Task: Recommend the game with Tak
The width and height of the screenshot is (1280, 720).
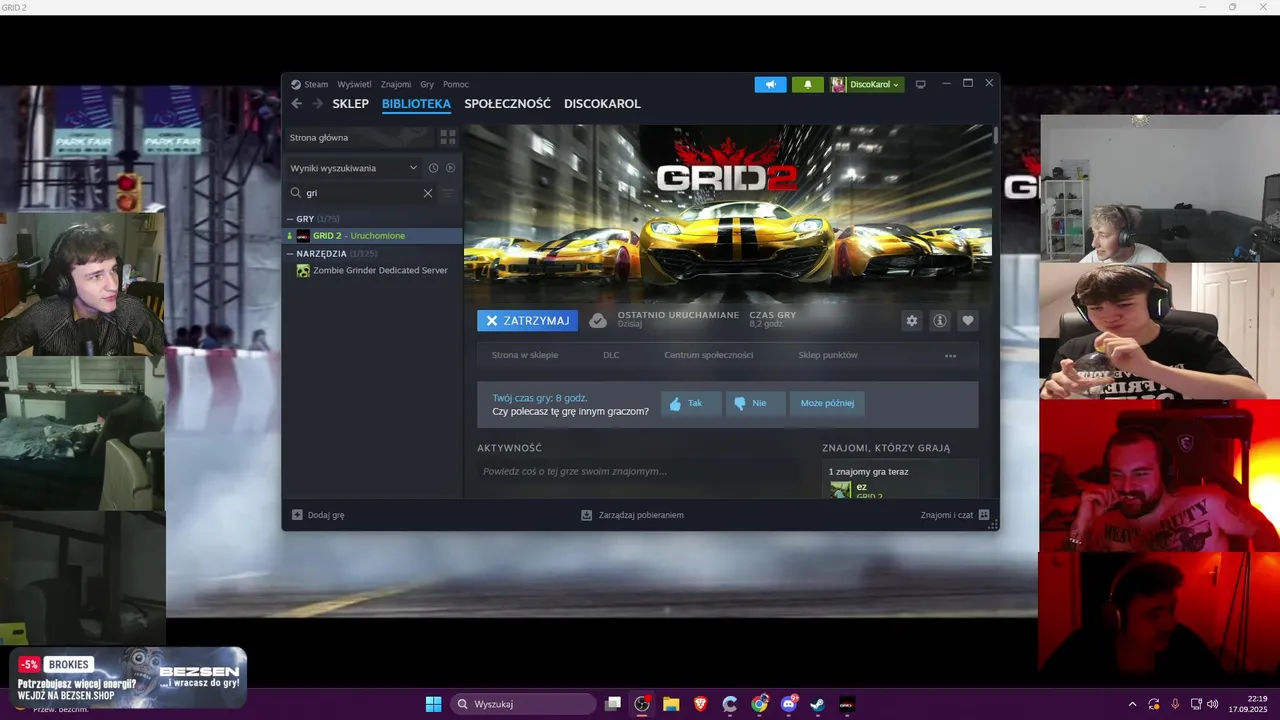Action: [x=691, y=403]
